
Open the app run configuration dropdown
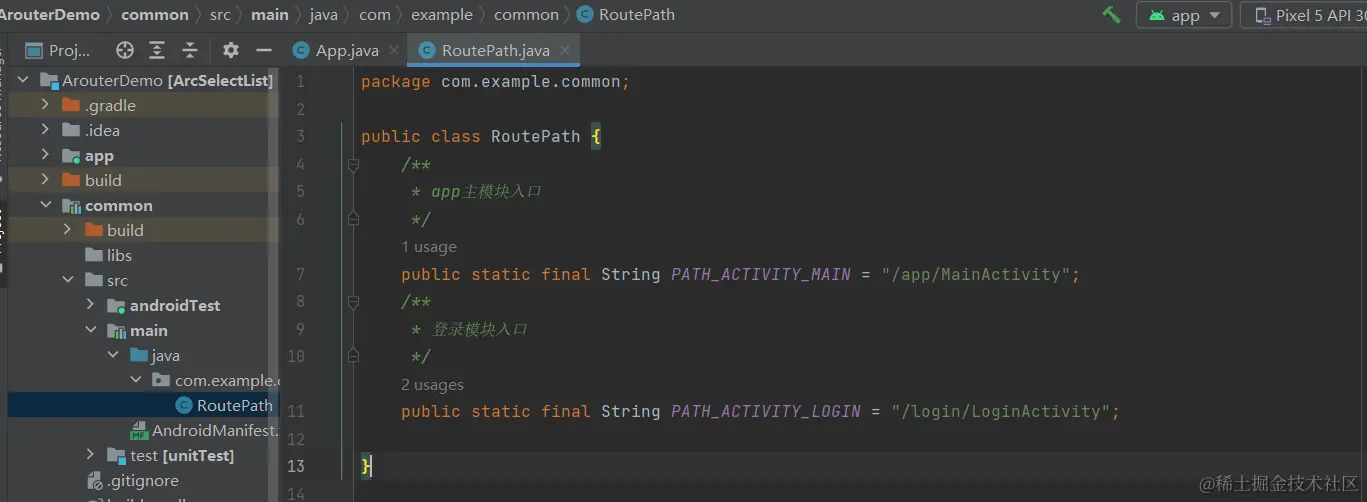pos(1184,15)
